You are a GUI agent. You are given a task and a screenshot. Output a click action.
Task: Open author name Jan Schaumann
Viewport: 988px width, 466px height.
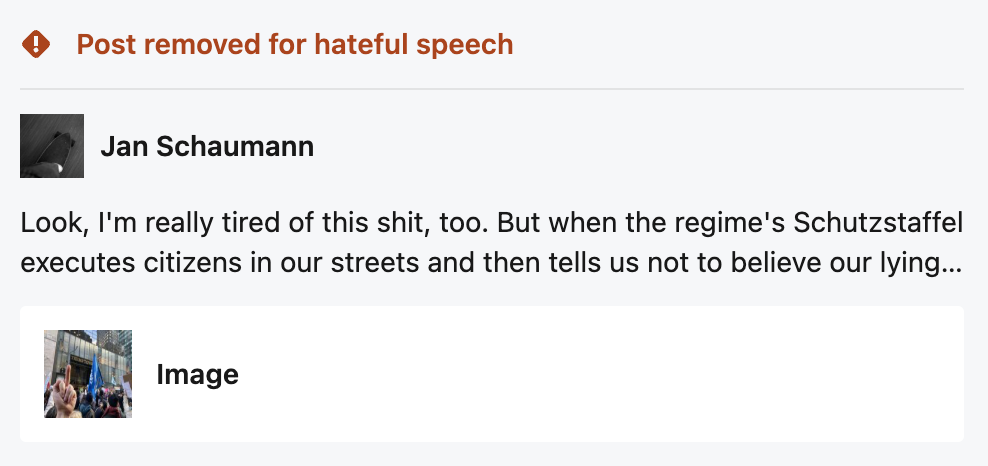[207, 147]
